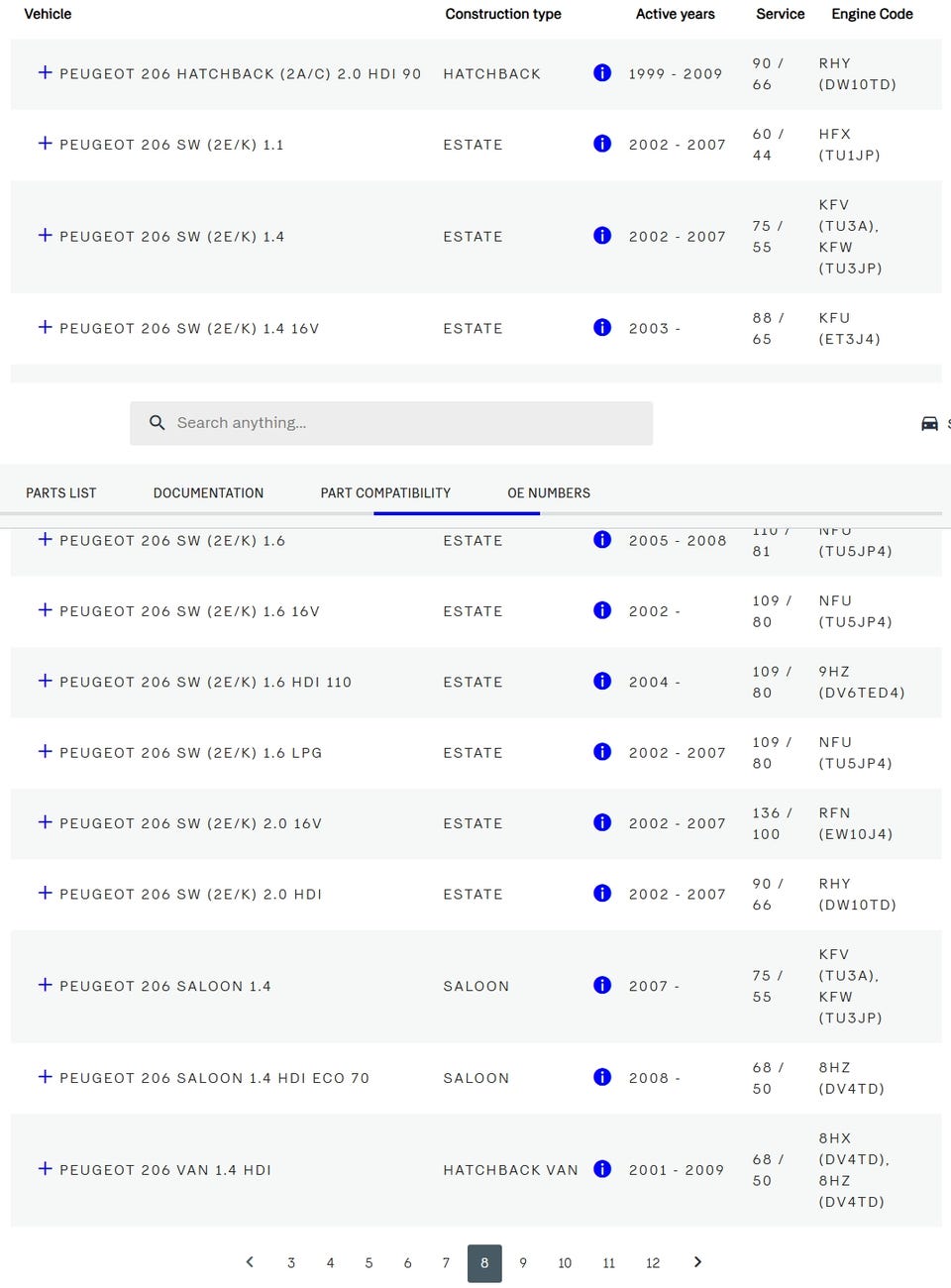Switch to Parts List tab
The width and height of the screenshot is (951, 1288).
(61, 492)
